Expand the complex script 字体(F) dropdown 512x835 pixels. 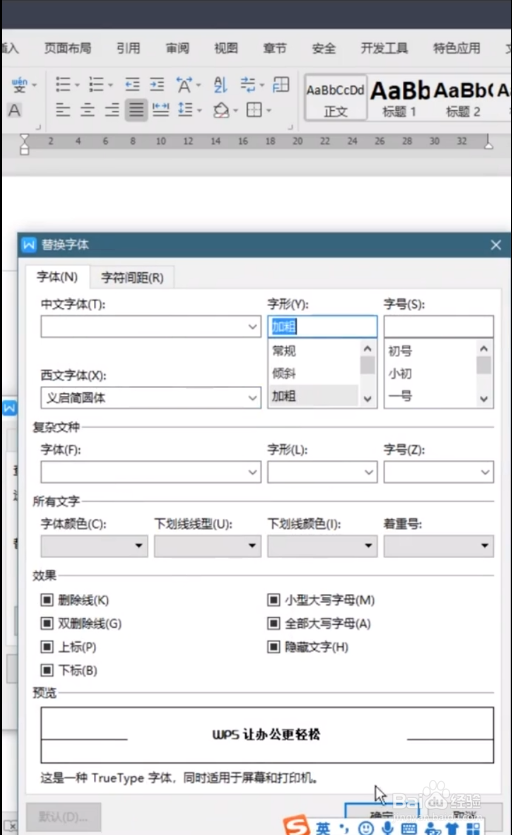click(x=253, y=472)
